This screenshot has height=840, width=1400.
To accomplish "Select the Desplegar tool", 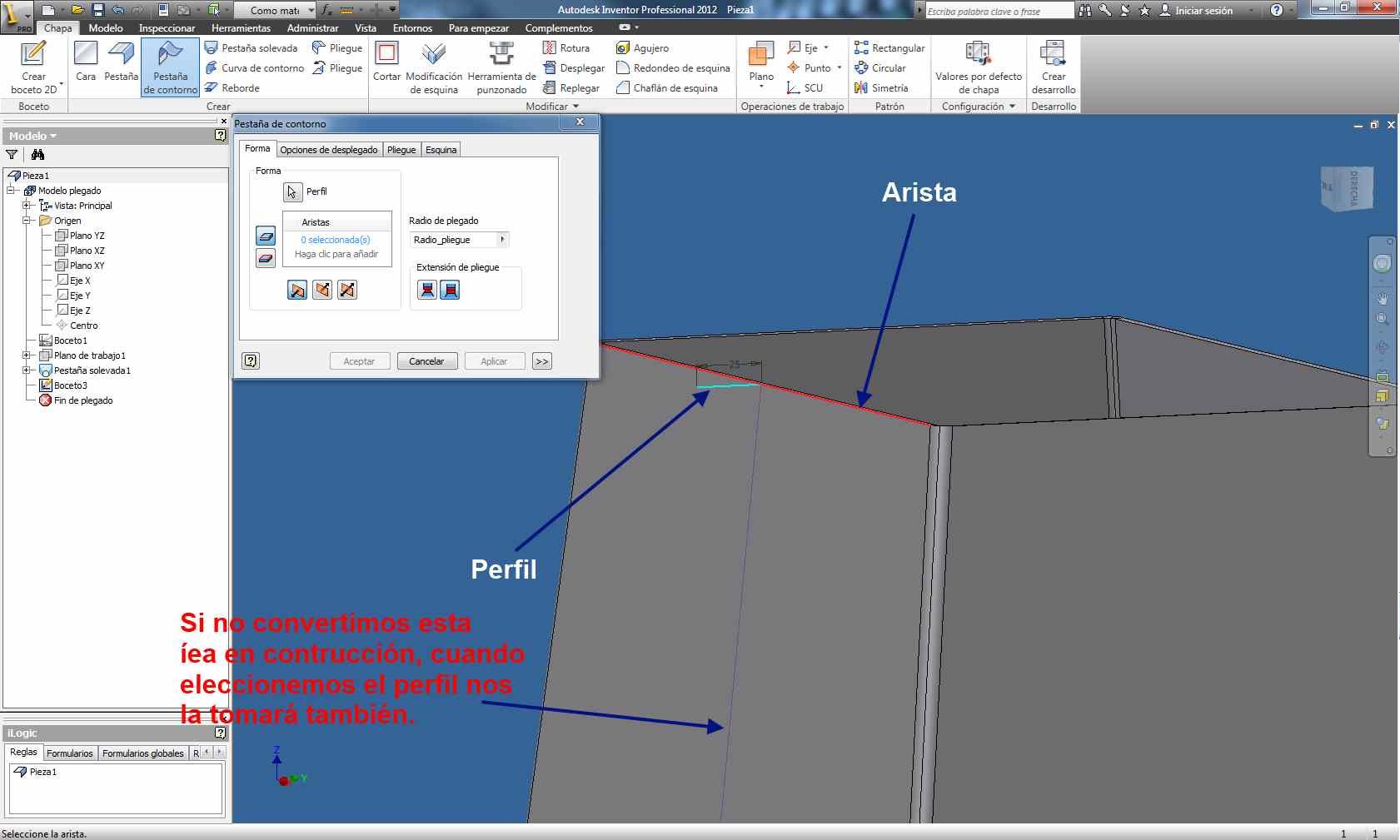I will (x=573, y=68).
